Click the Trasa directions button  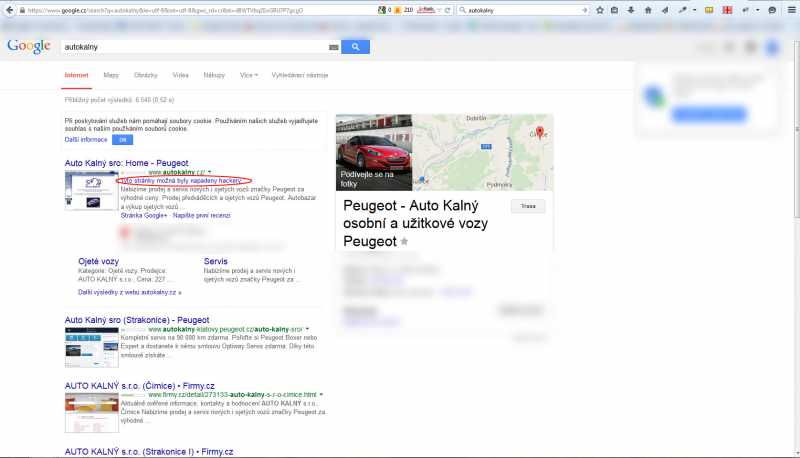pos(527,206)
